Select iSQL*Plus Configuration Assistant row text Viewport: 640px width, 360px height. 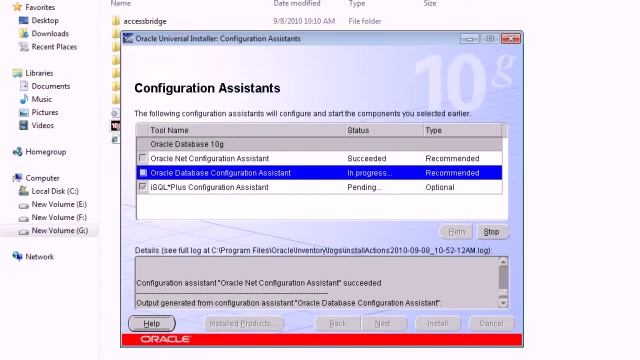tap(209, 187)
